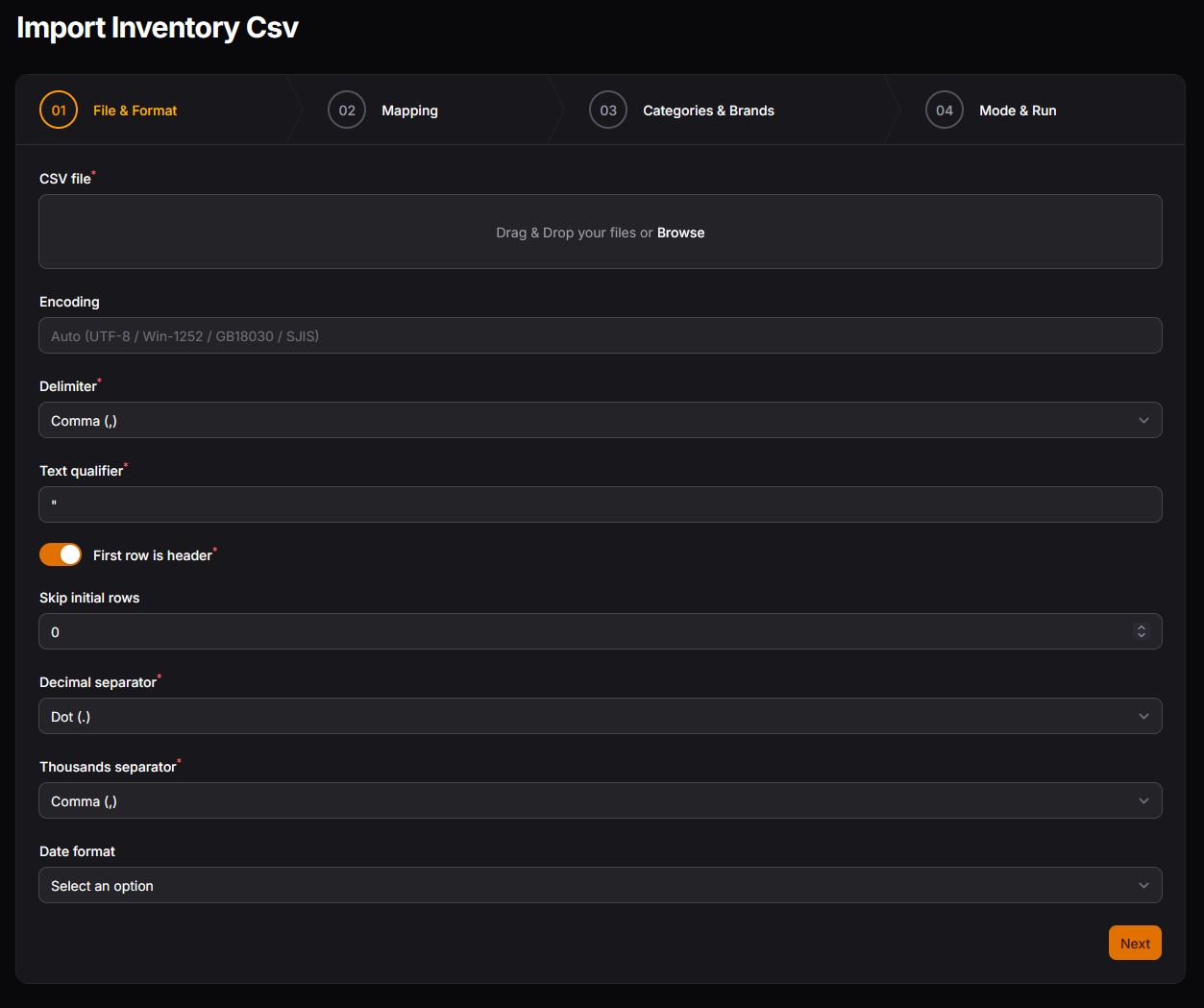
Task: Open the Thousands separator dropdown
Action: [x=600, y=801]
